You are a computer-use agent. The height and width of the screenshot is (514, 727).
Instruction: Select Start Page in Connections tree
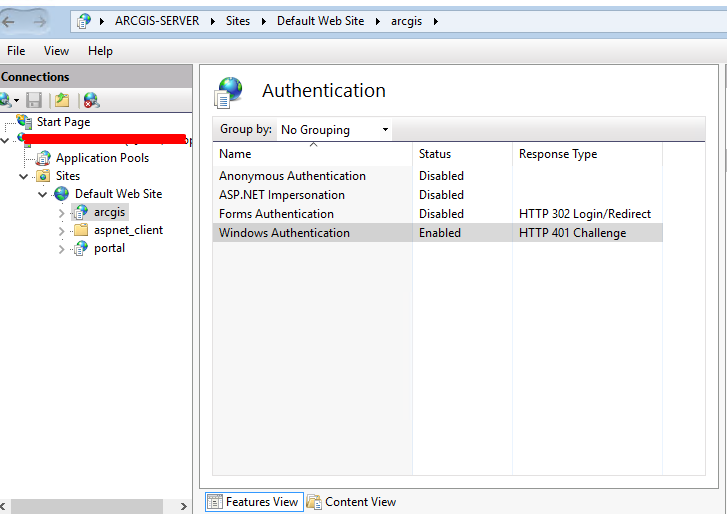pos(64,122)
